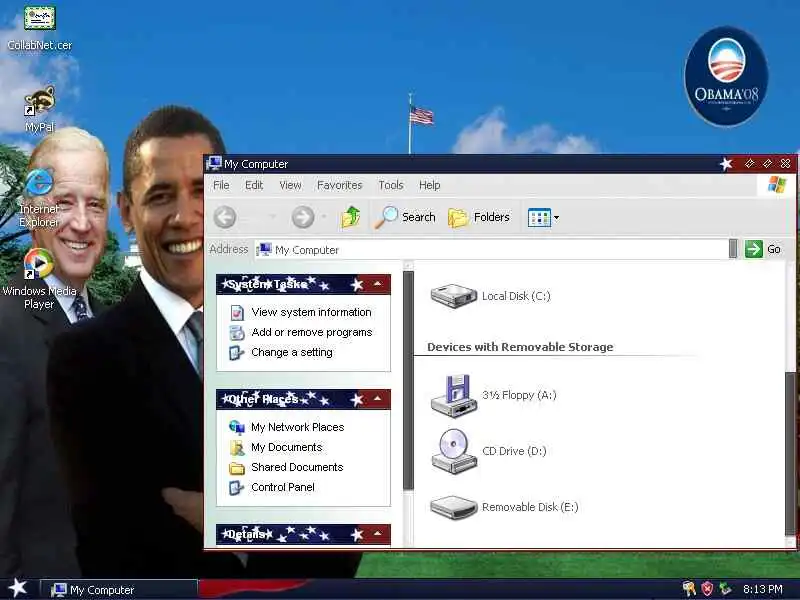Select the CD Drive (D:) icon
The width and height of the screenshot is (800, 600).
pyautogui.click(x=488, y=451)
